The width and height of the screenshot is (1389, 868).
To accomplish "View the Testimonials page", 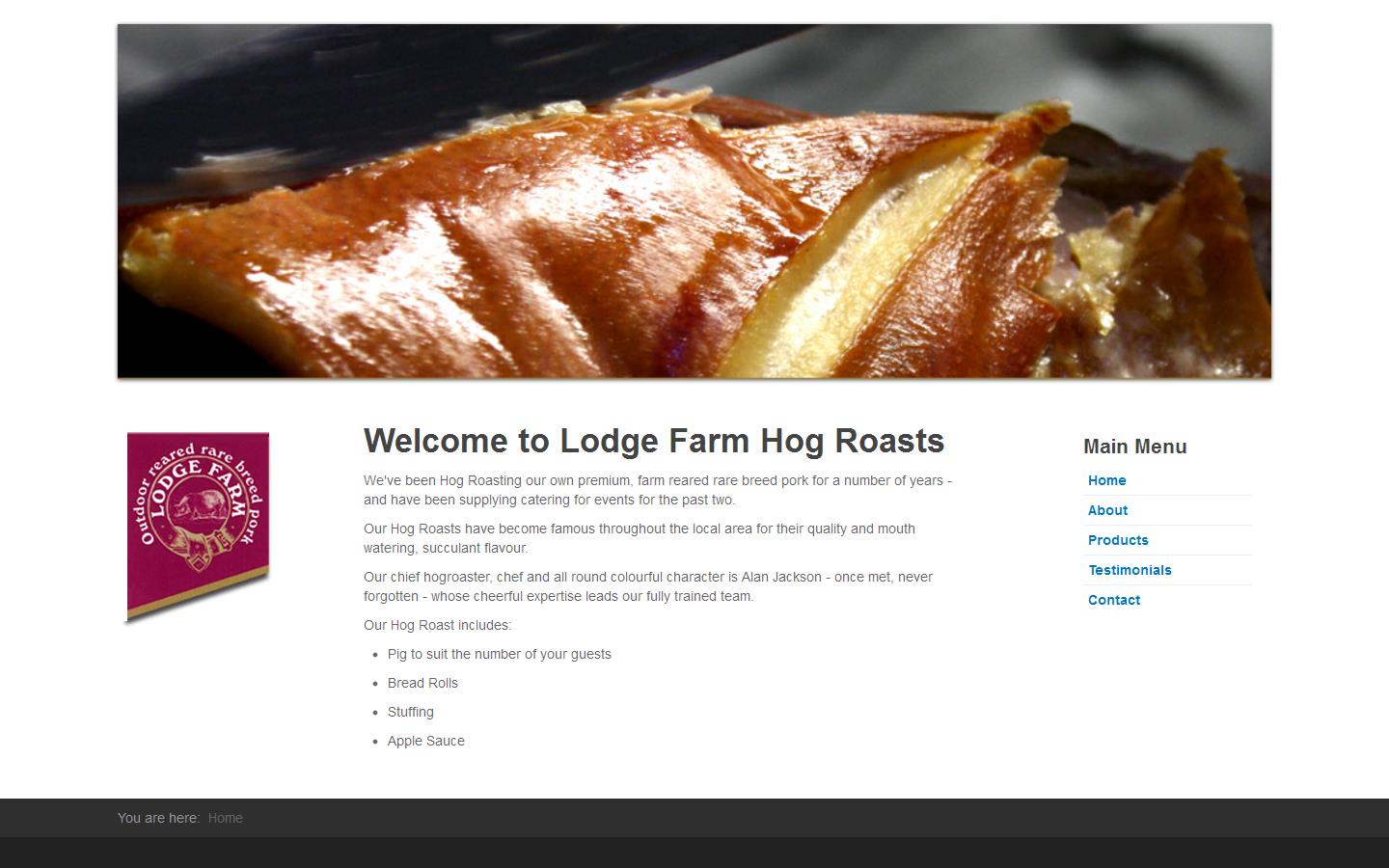I will coord(1130,570).
